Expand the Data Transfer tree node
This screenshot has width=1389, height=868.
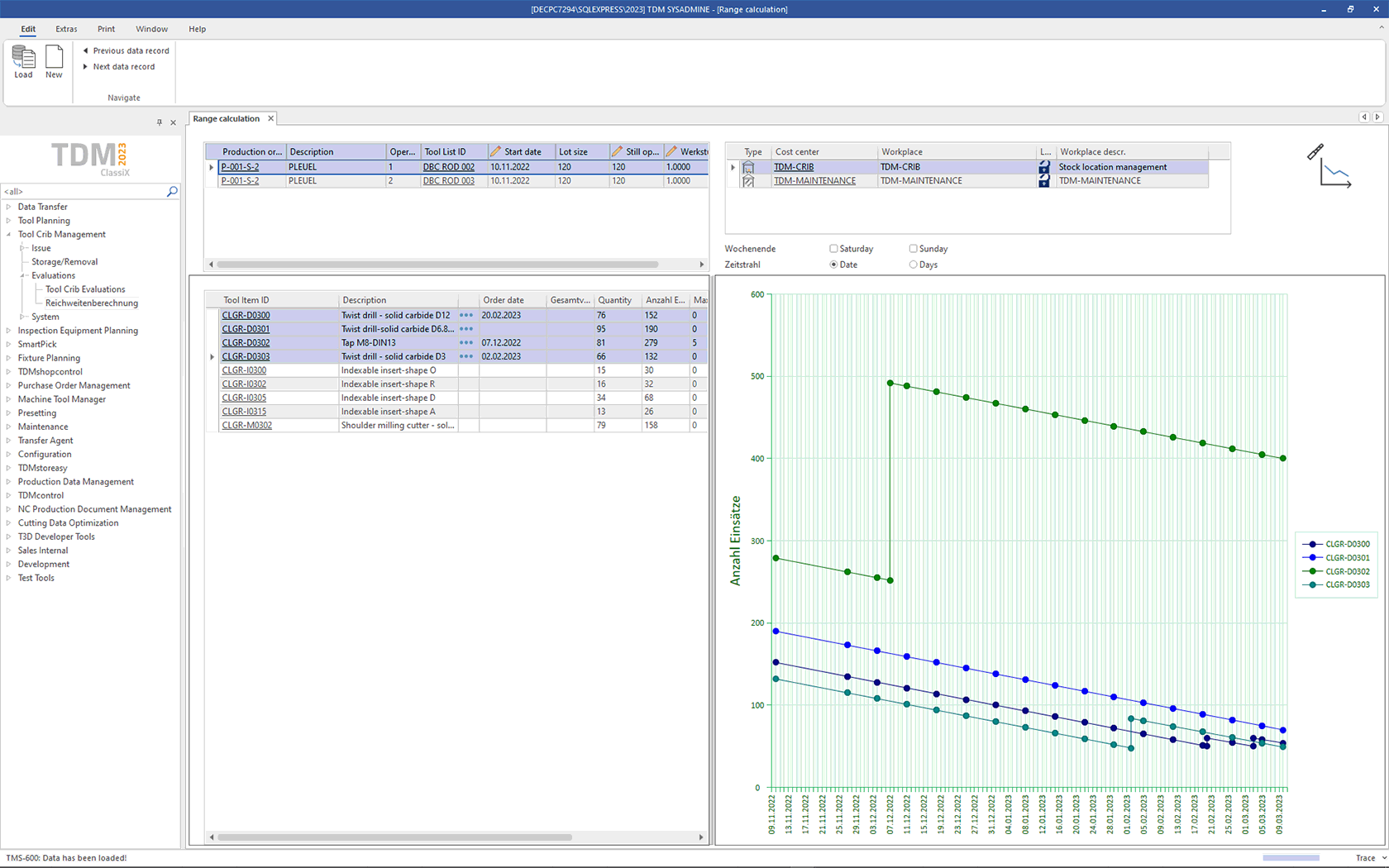coord(8,207)
